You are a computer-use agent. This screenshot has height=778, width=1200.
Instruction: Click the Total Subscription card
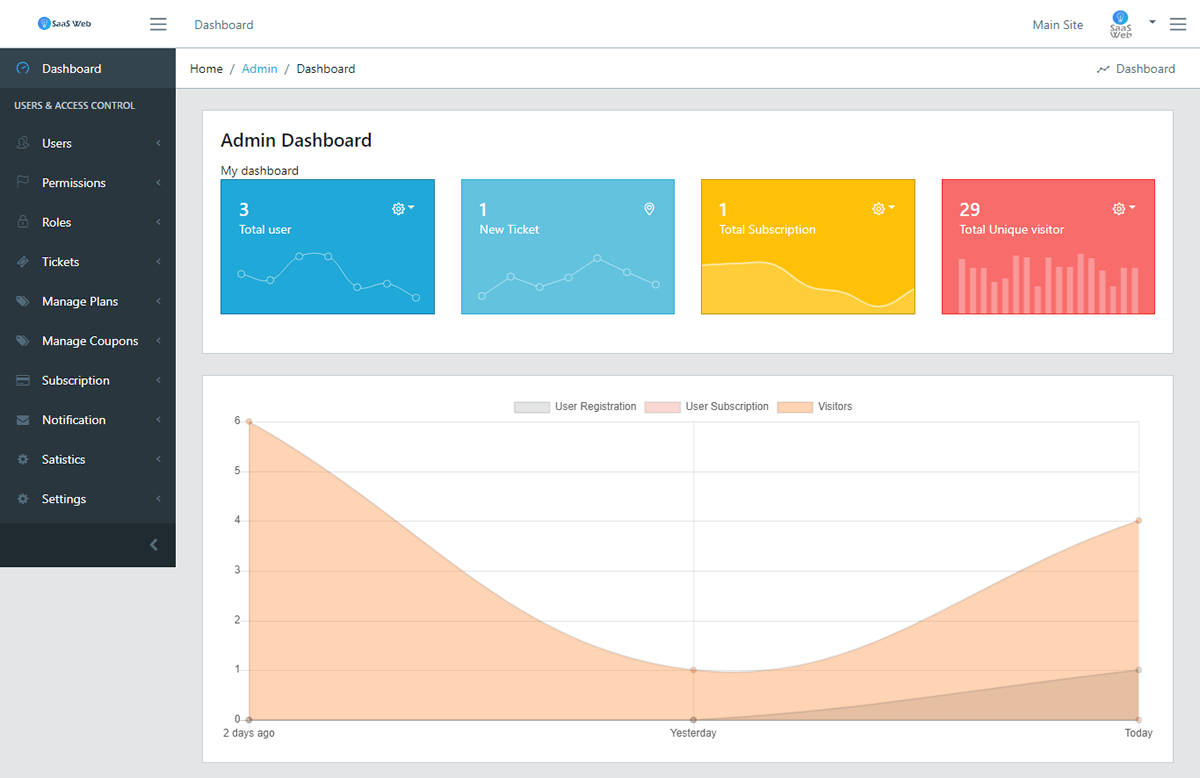point(808,247)
